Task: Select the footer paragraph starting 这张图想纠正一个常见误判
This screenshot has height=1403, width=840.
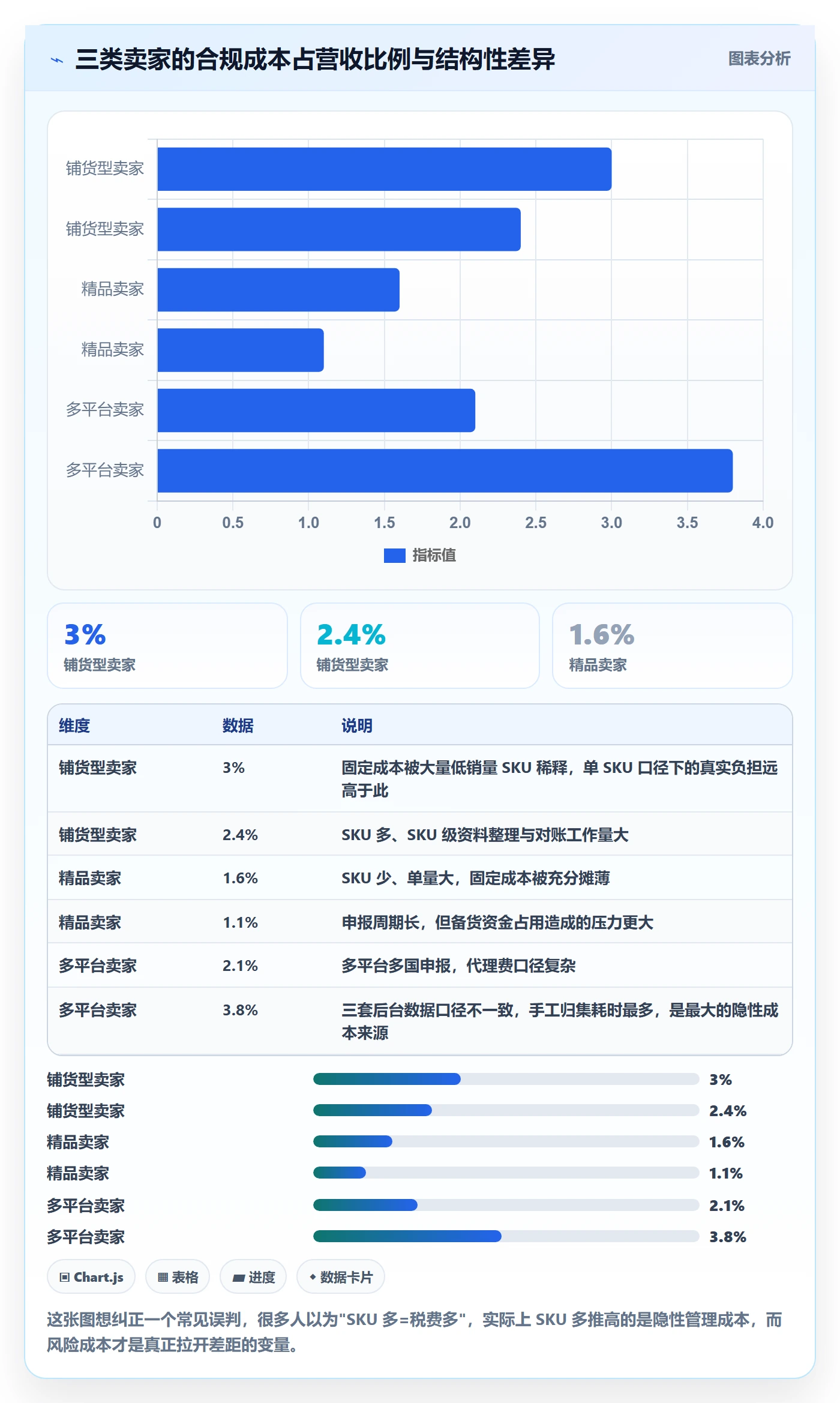Action: 415,1332
